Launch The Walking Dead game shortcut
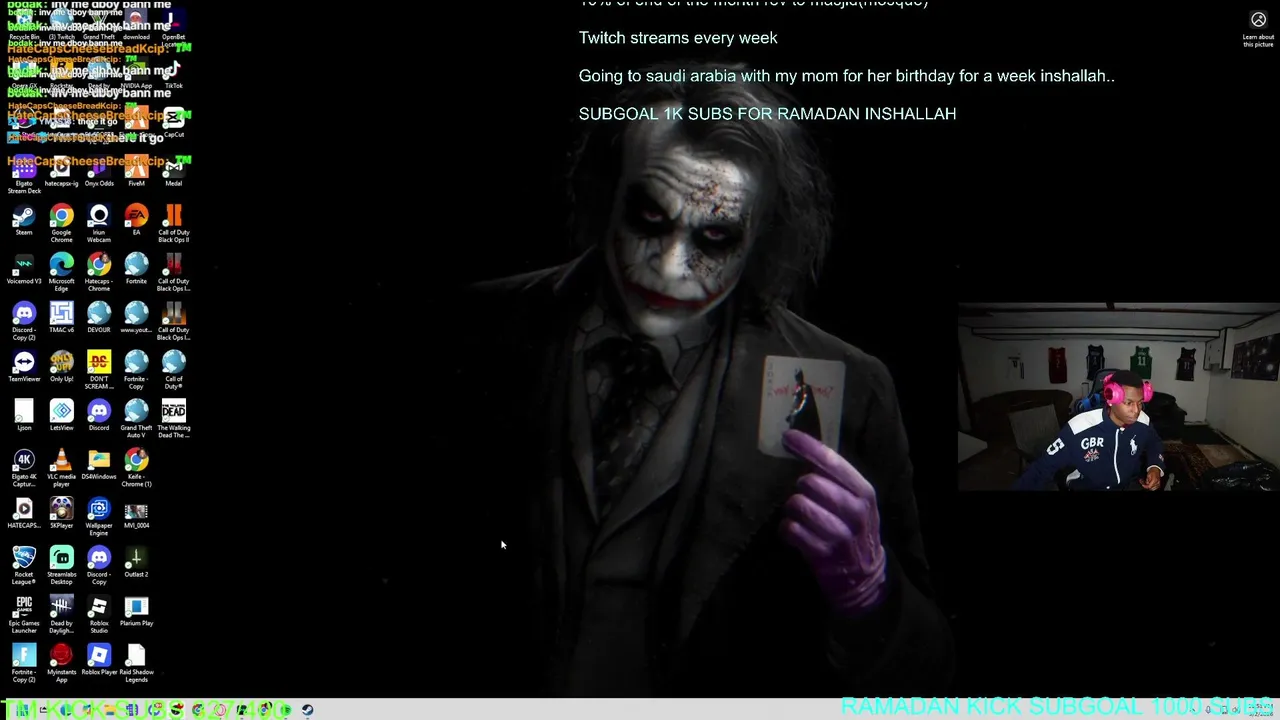 (x=173, y=419)
